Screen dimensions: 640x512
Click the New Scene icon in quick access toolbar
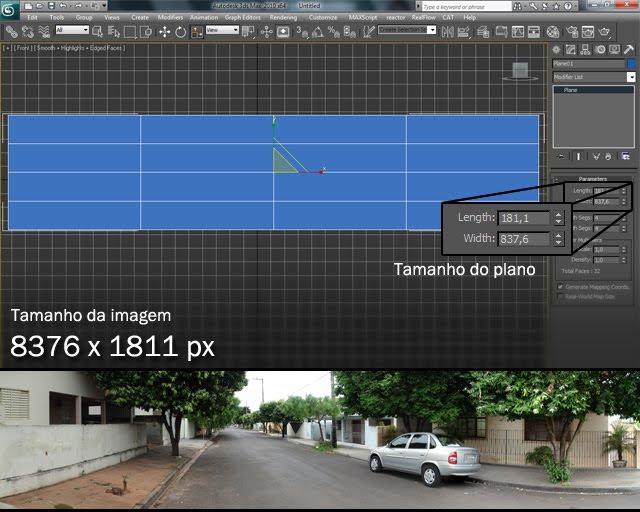(x=28, y=6)
